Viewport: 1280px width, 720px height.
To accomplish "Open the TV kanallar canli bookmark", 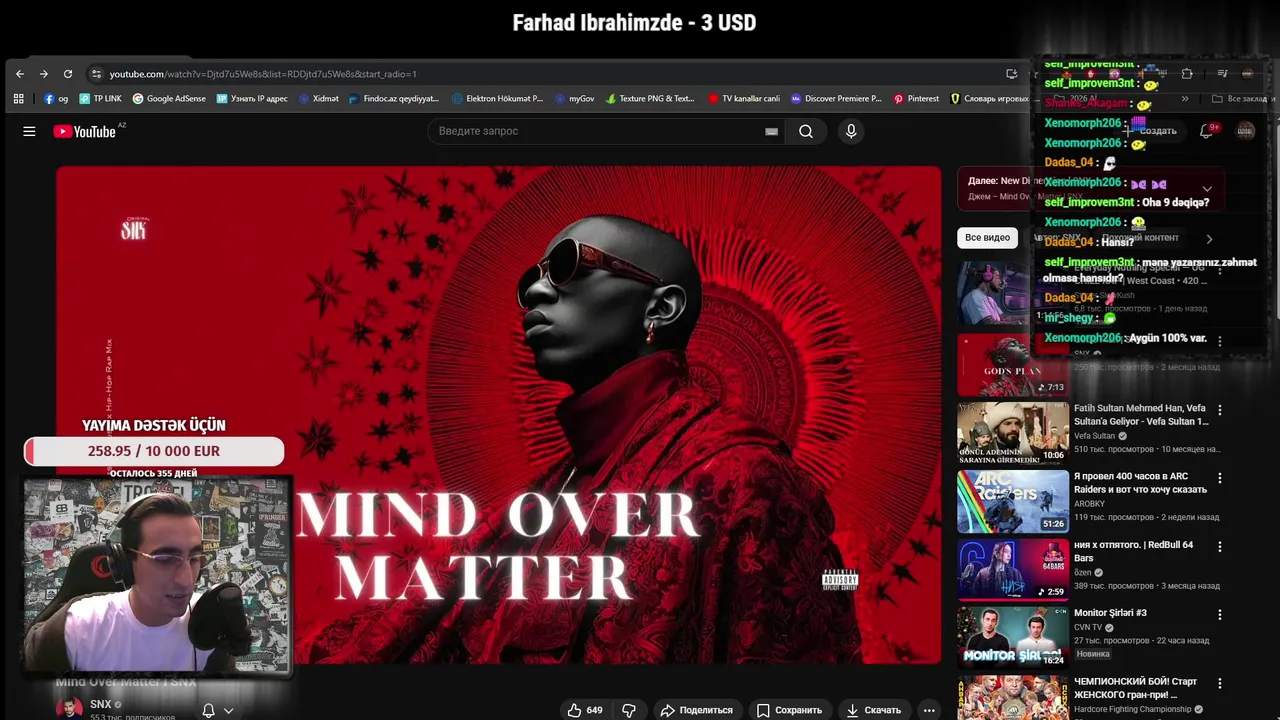I will pyautogui.click(x=744, y=99).
